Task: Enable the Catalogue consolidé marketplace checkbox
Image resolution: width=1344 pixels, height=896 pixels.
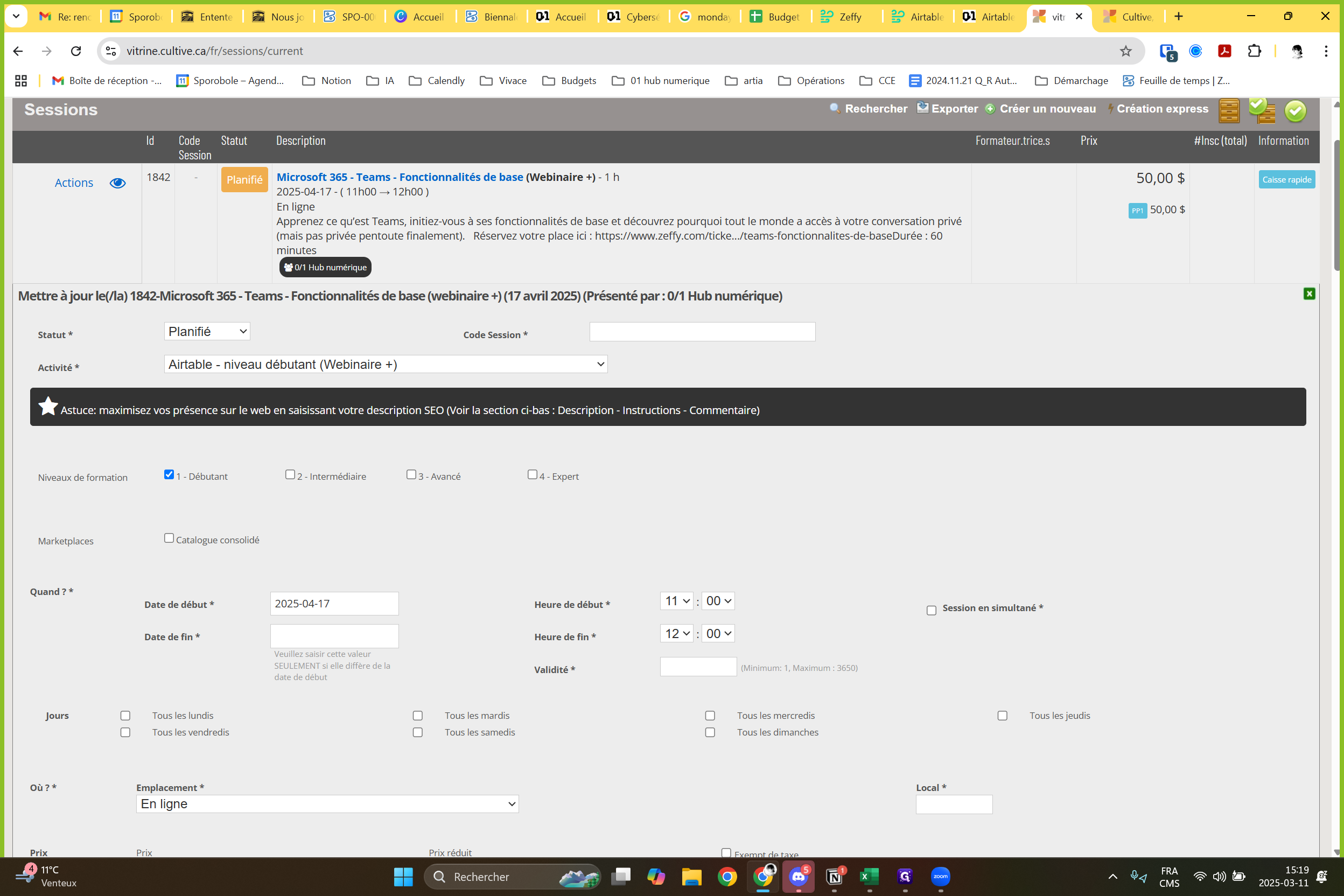Action: pyautogui.click(x=169, y=538)
